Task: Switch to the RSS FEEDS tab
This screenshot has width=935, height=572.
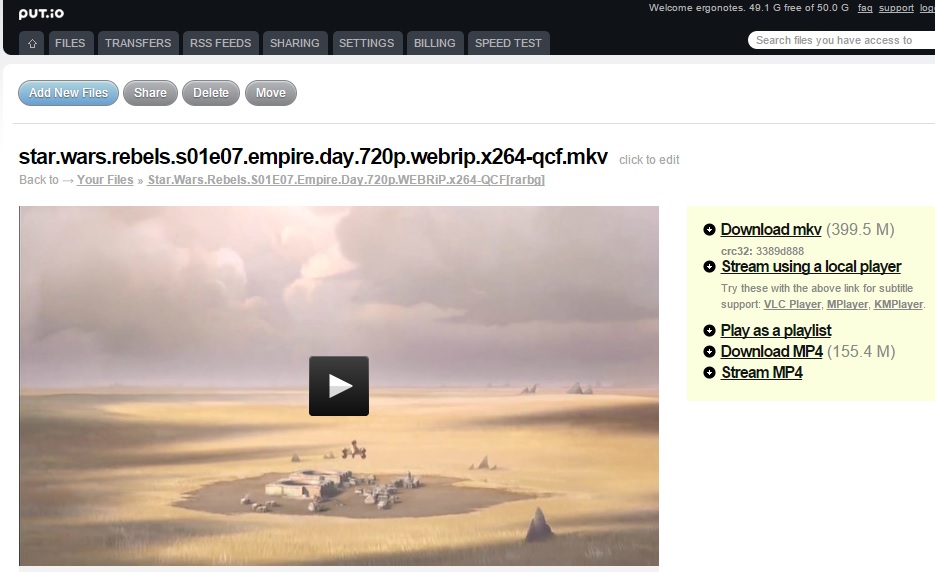Action: click(x=221, y=43)
